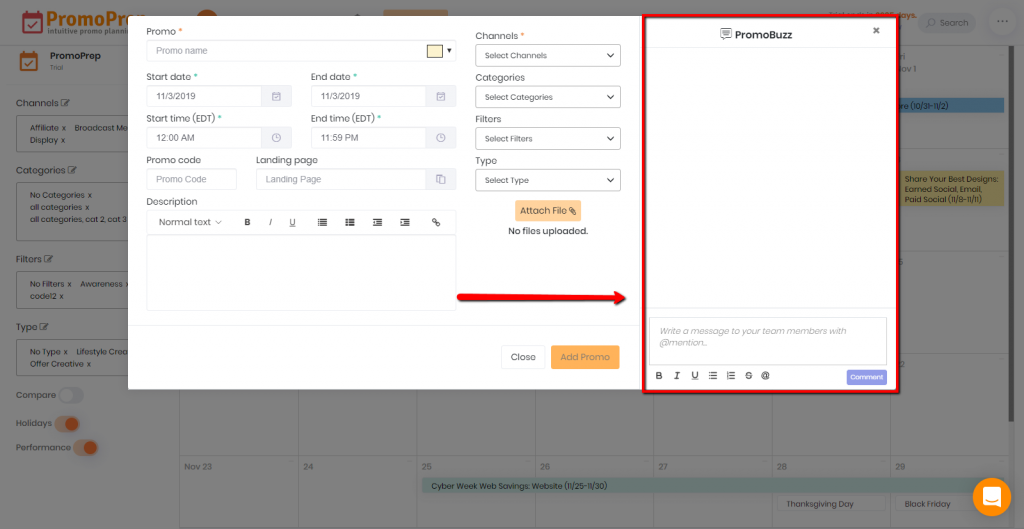Open the Start date calendar picker

(x=276, y=96)
